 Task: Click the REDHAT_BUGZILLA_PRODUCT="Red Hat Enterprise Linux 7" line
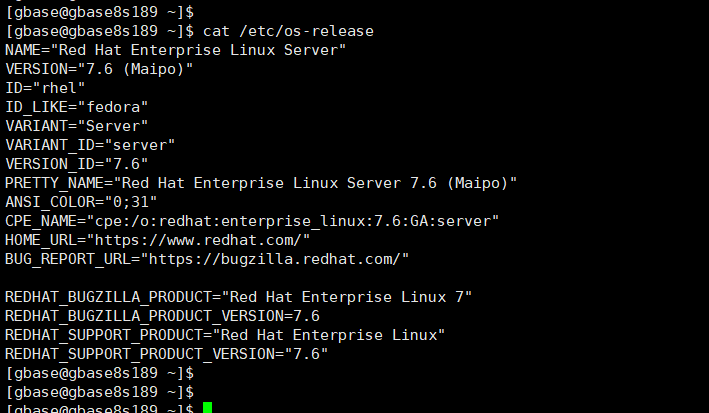238,297
